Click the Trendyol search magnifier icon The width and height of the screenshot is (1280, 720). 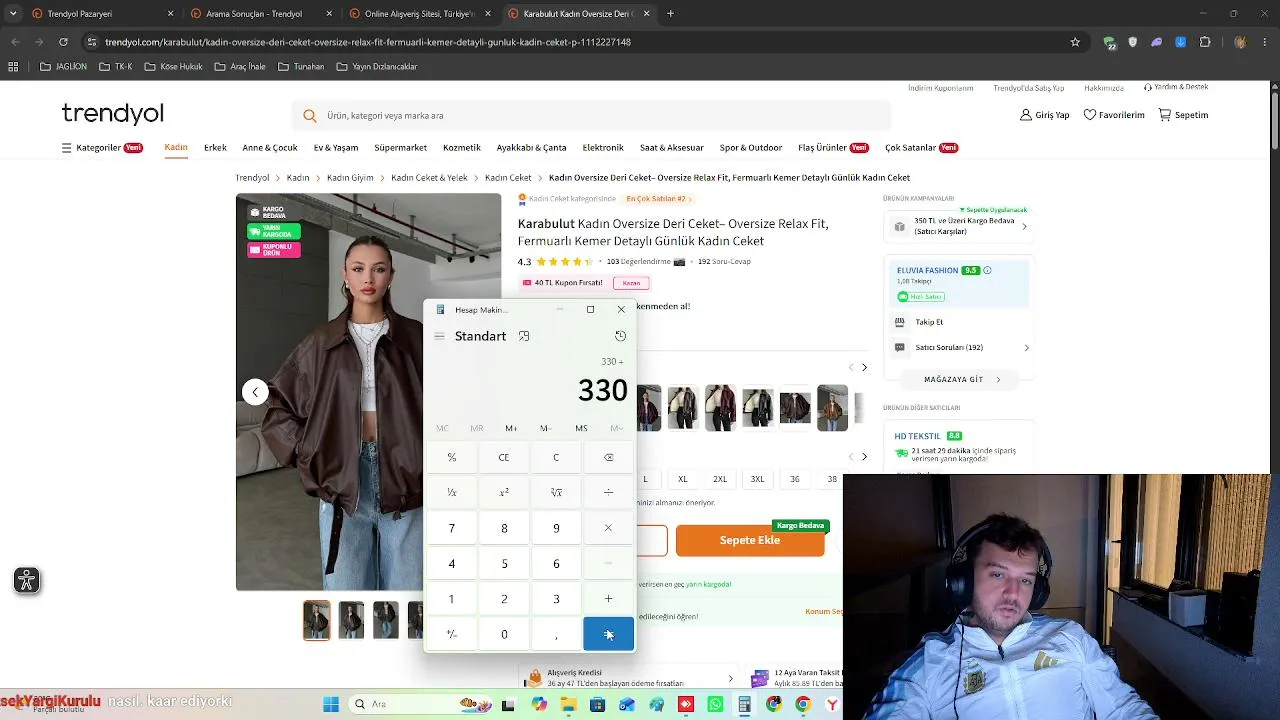310,116
